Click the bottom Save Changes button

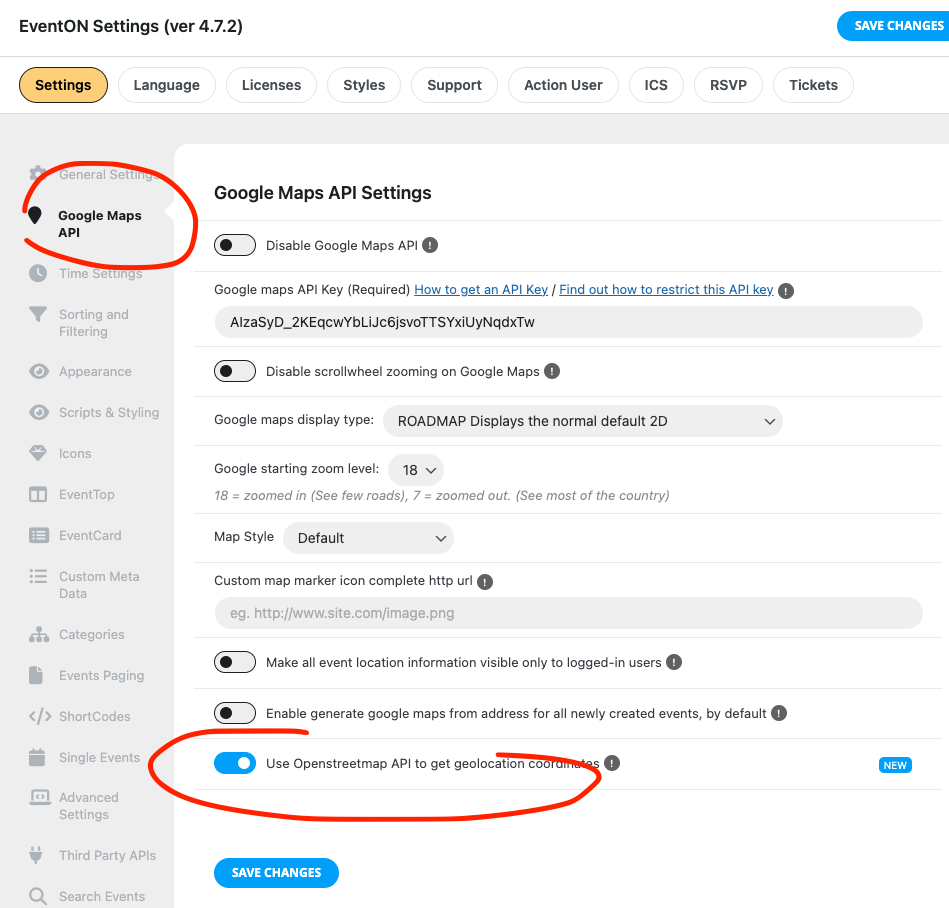click(x=276, y=873)
